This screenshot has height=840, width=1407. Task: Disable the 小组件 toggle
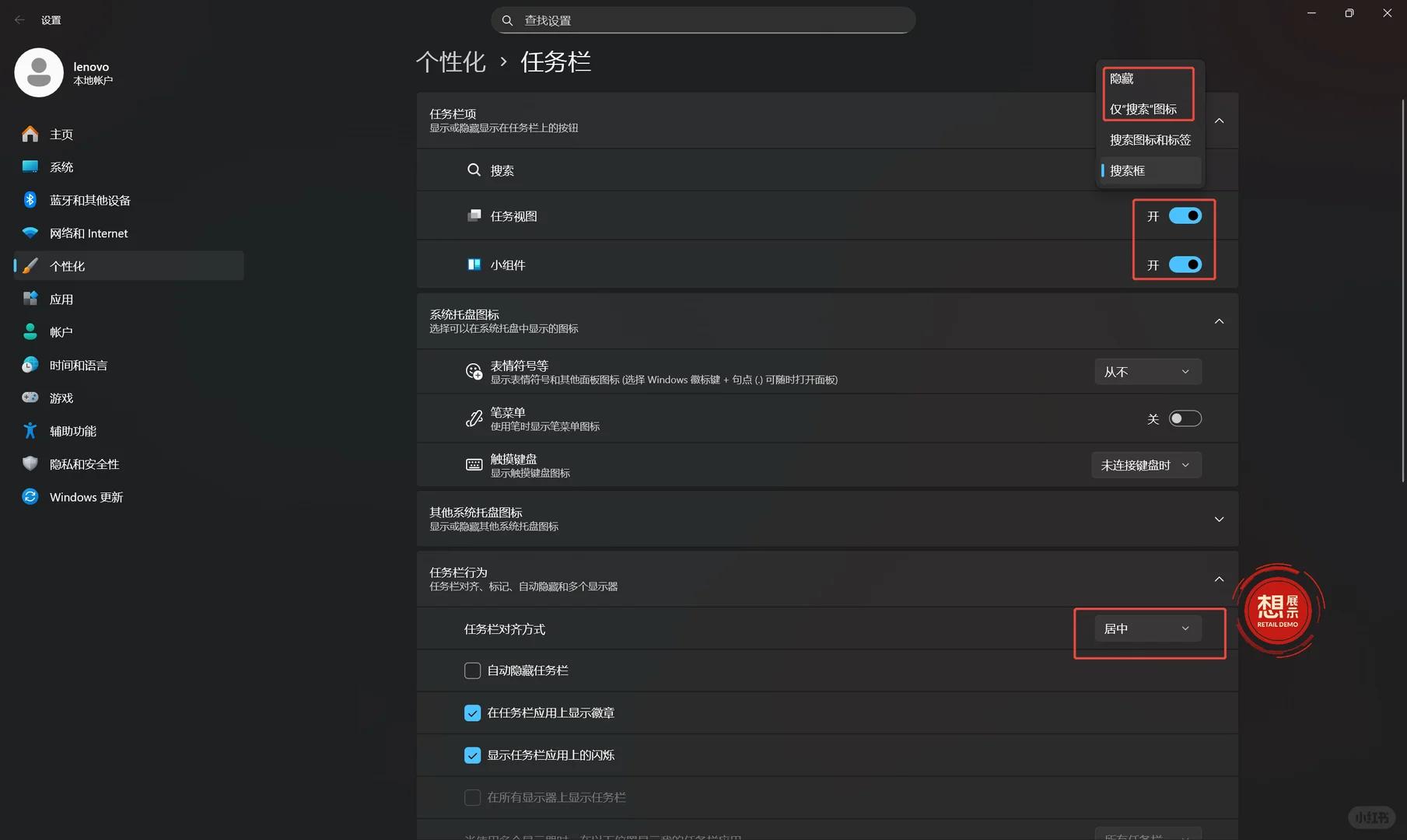[x=1185, y=264]
